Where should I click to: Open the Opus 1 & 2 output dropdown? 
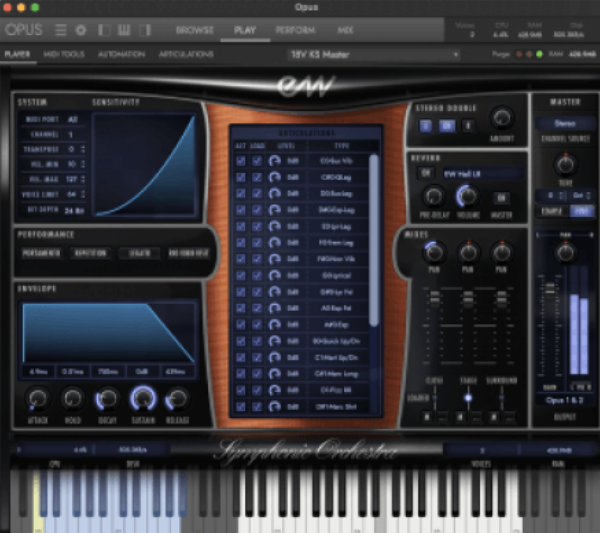[x=565, y=401]
